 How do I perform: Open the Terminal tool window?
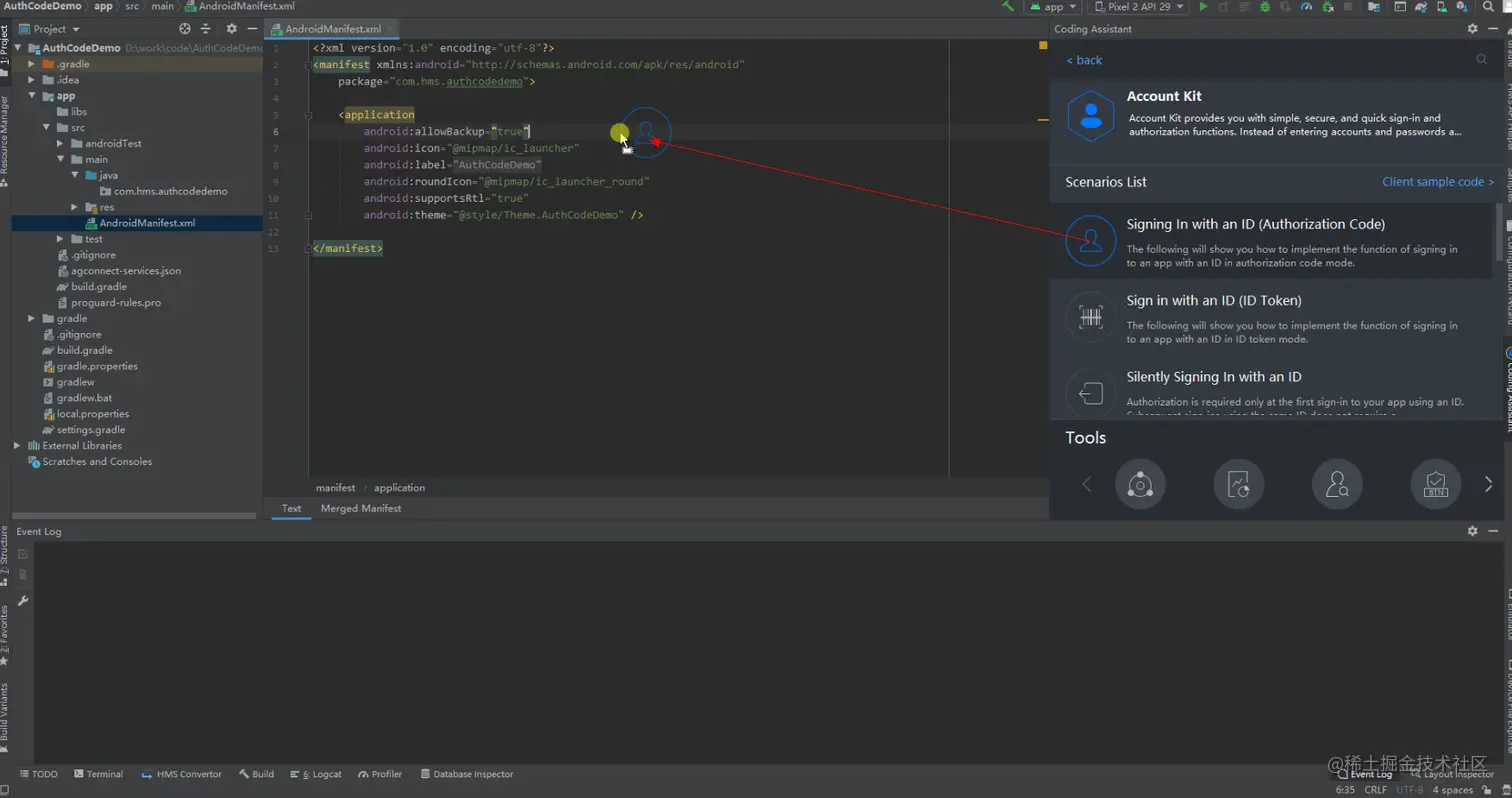coord(98,774)
